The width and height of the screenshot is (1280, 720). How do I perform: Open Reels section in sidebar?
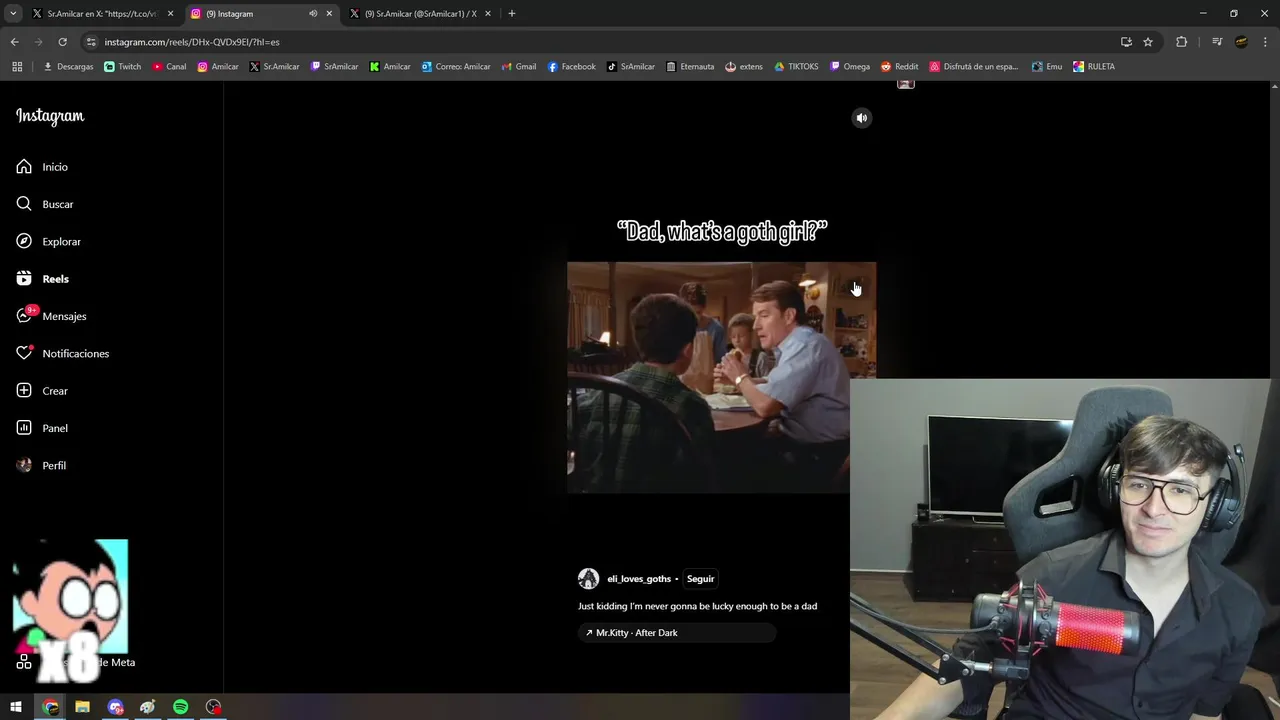click(42, 279)
